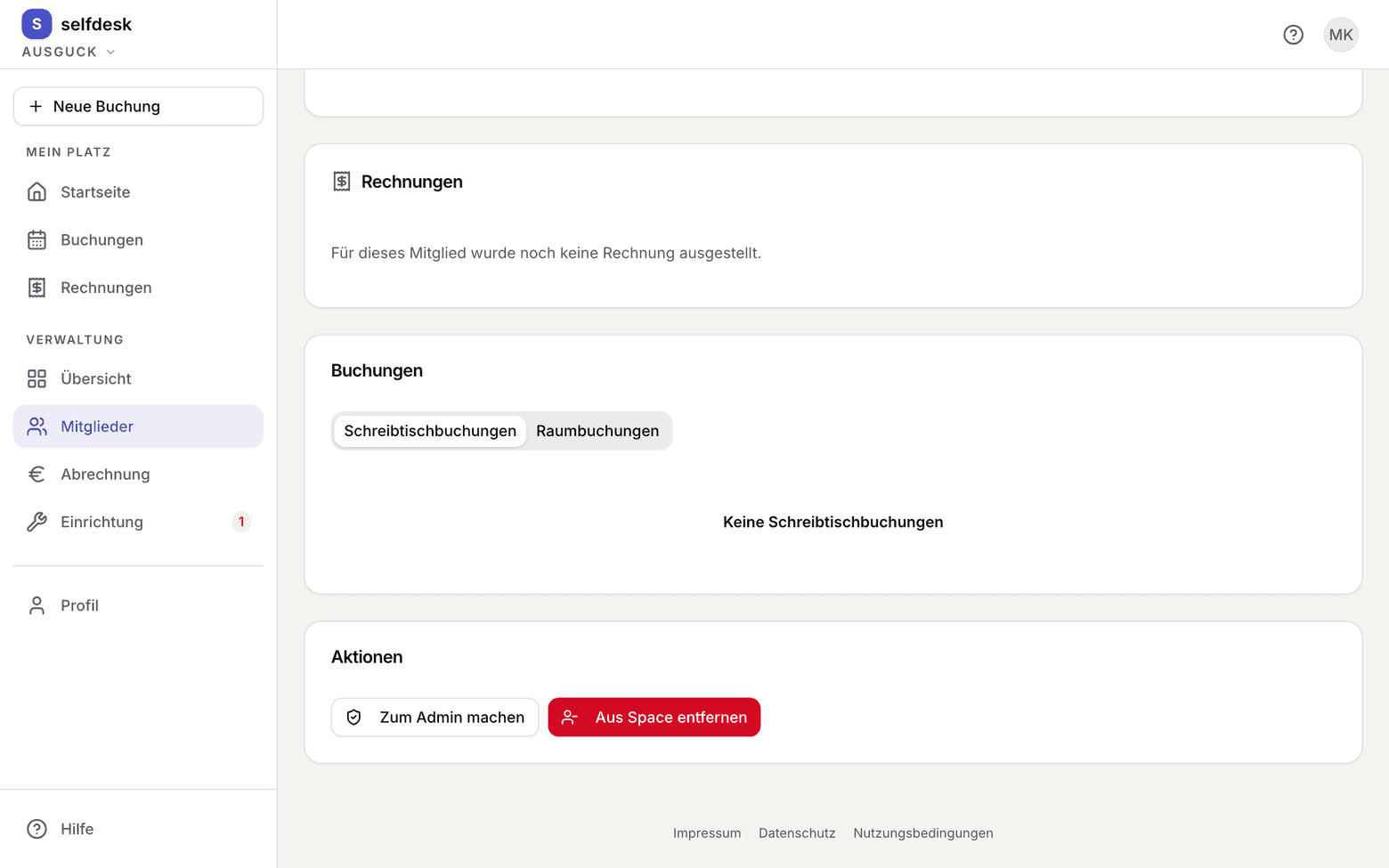The image size is (1389, 868).
Task: Go to Abrechnung in the sidebar
Action: click(x=138, y=475)
